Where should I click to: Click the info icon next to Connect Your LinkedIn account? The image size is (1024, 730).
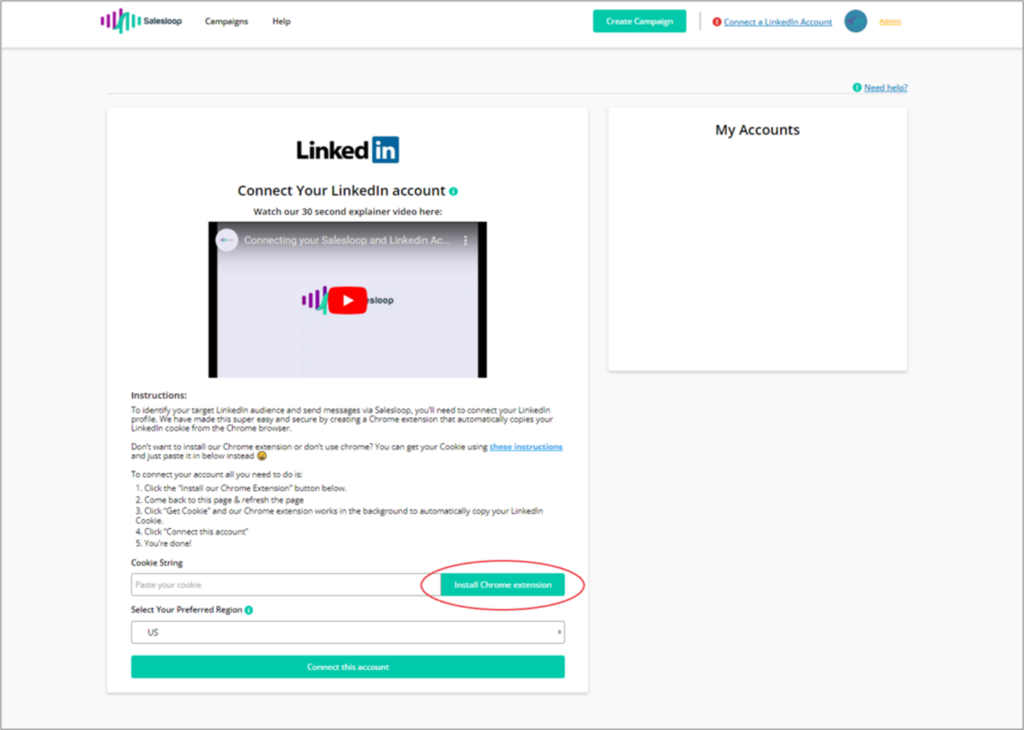click(x=453, y=191)
